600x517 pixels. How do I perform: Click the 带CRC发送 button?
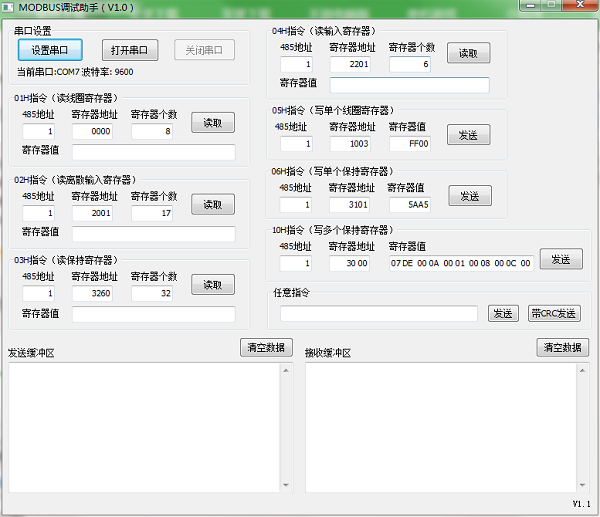click(x=554, y=313)
